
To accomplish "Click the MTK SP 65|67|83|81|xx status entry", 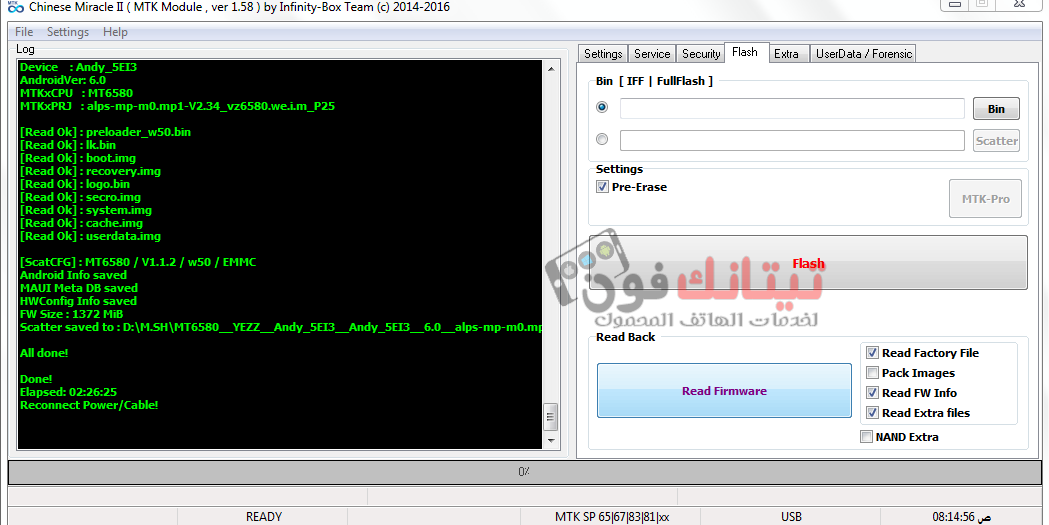I will [x=611, y=516].
